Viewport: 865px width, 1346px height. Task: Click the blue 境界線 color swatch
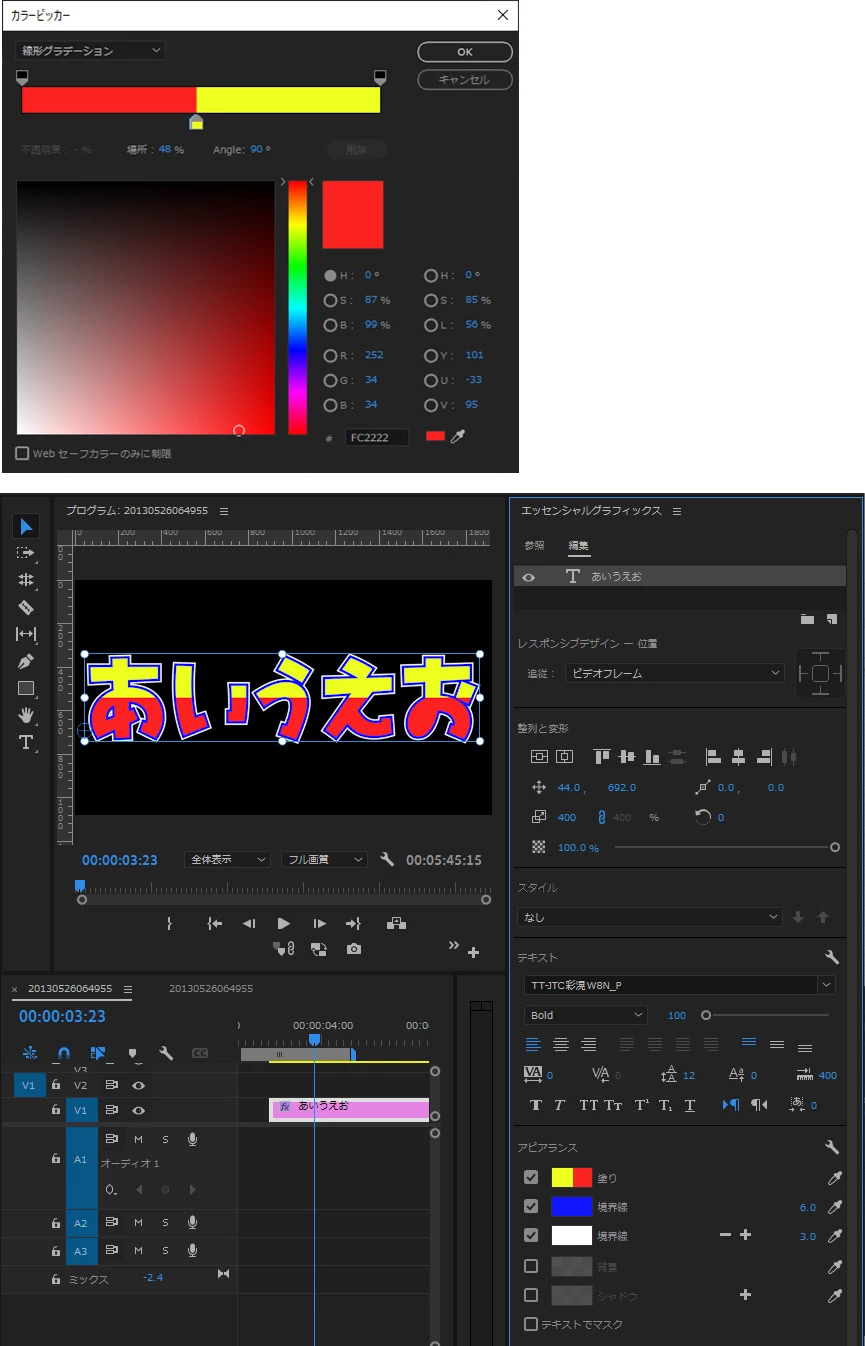(x=572, y=1207)
